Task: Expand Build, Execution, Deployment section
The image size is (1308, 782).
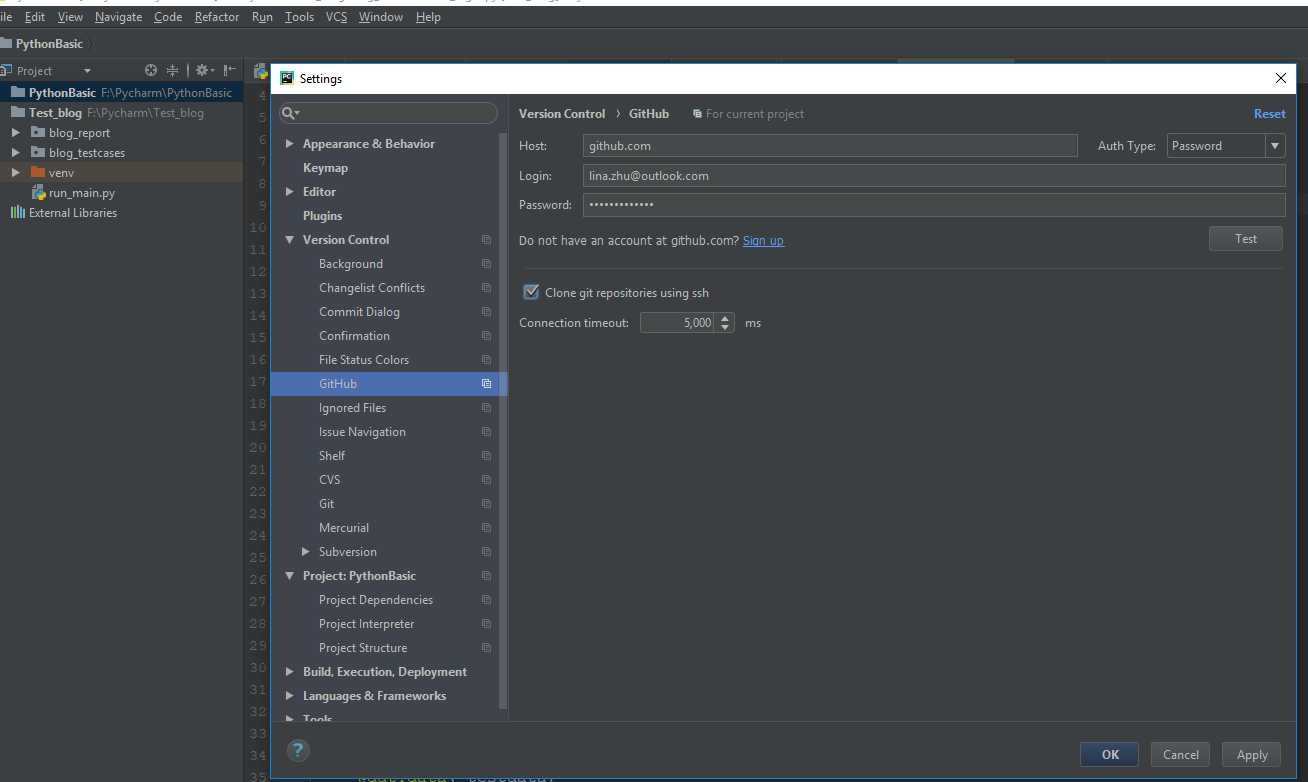Action: (290, 672)
